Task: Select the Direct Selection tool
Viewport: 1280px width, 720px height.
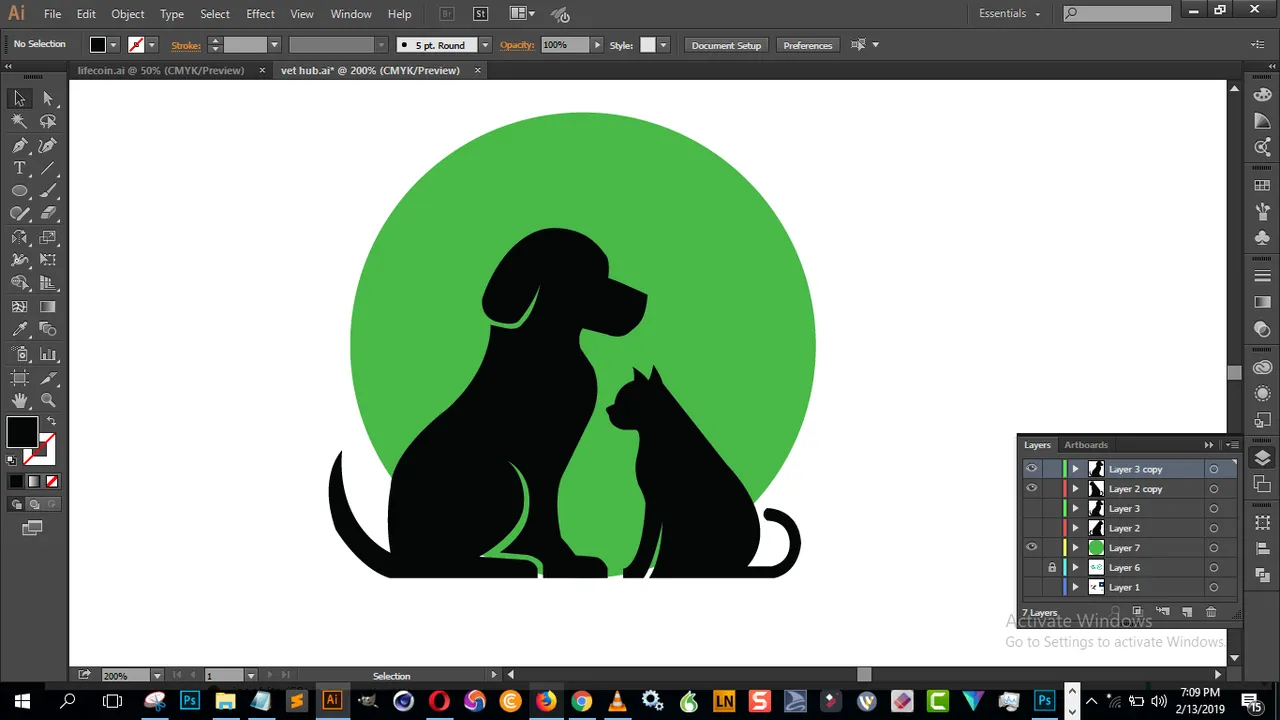Action: click(x=48, y=98)
